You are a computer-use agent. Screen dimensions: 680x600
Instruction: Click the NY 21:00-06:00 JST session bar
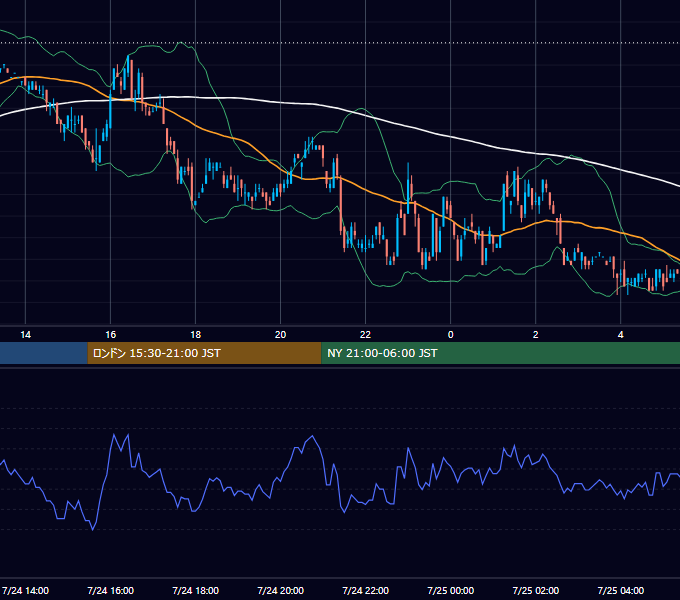click(500, 353)
